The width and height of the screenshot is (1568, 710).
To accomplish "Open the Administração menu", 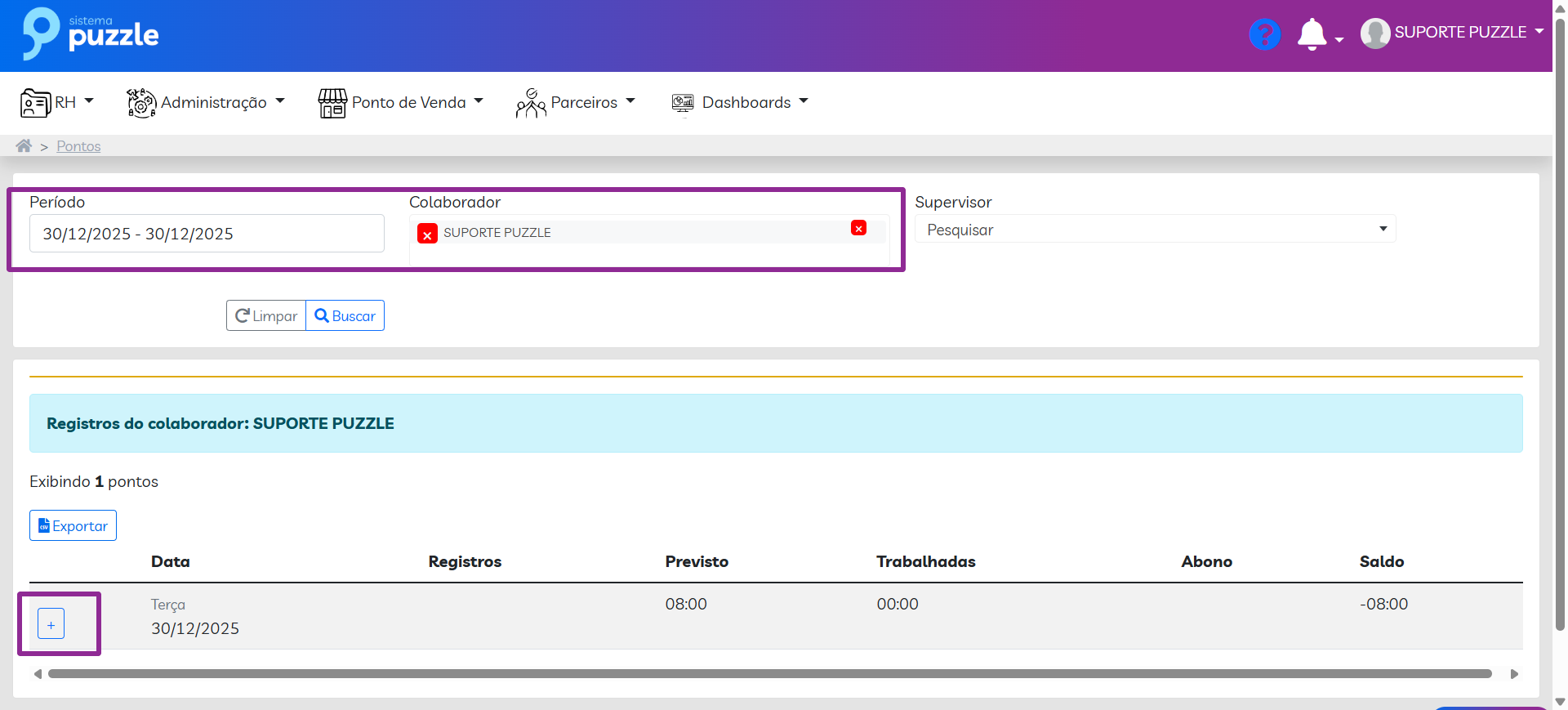I will (206, 103).
